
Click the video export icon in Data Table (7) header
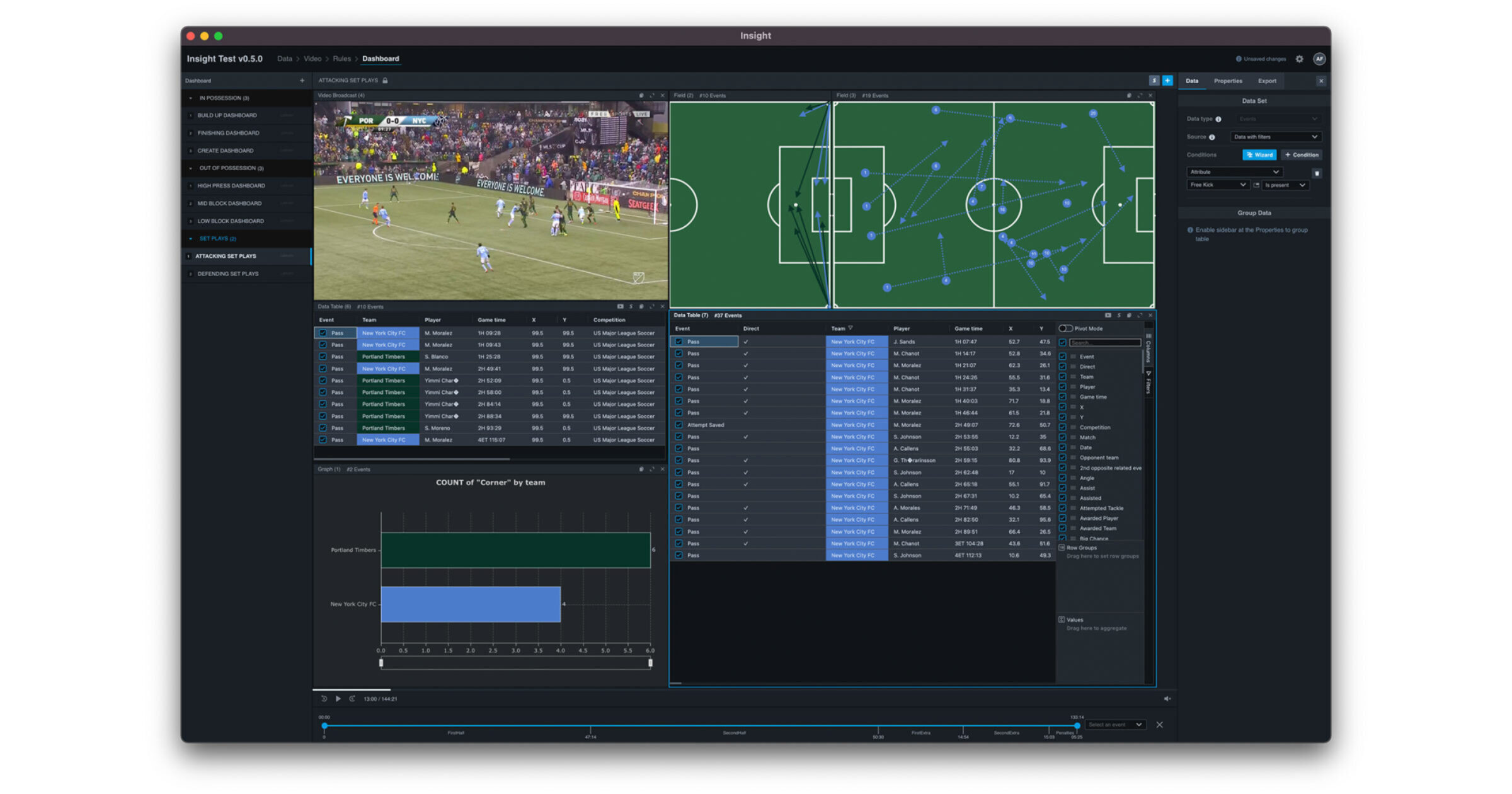(1107, 315)
